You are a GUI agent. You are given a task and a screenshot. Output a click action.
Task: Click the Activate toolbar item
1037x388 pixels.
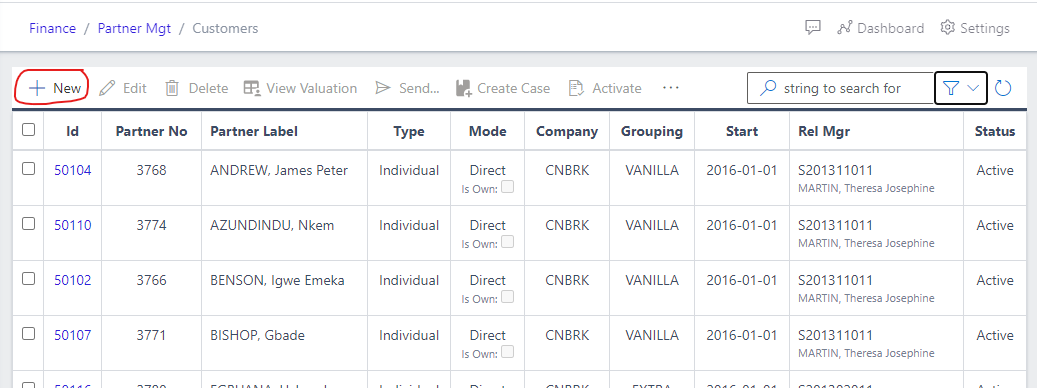point(605,89)
